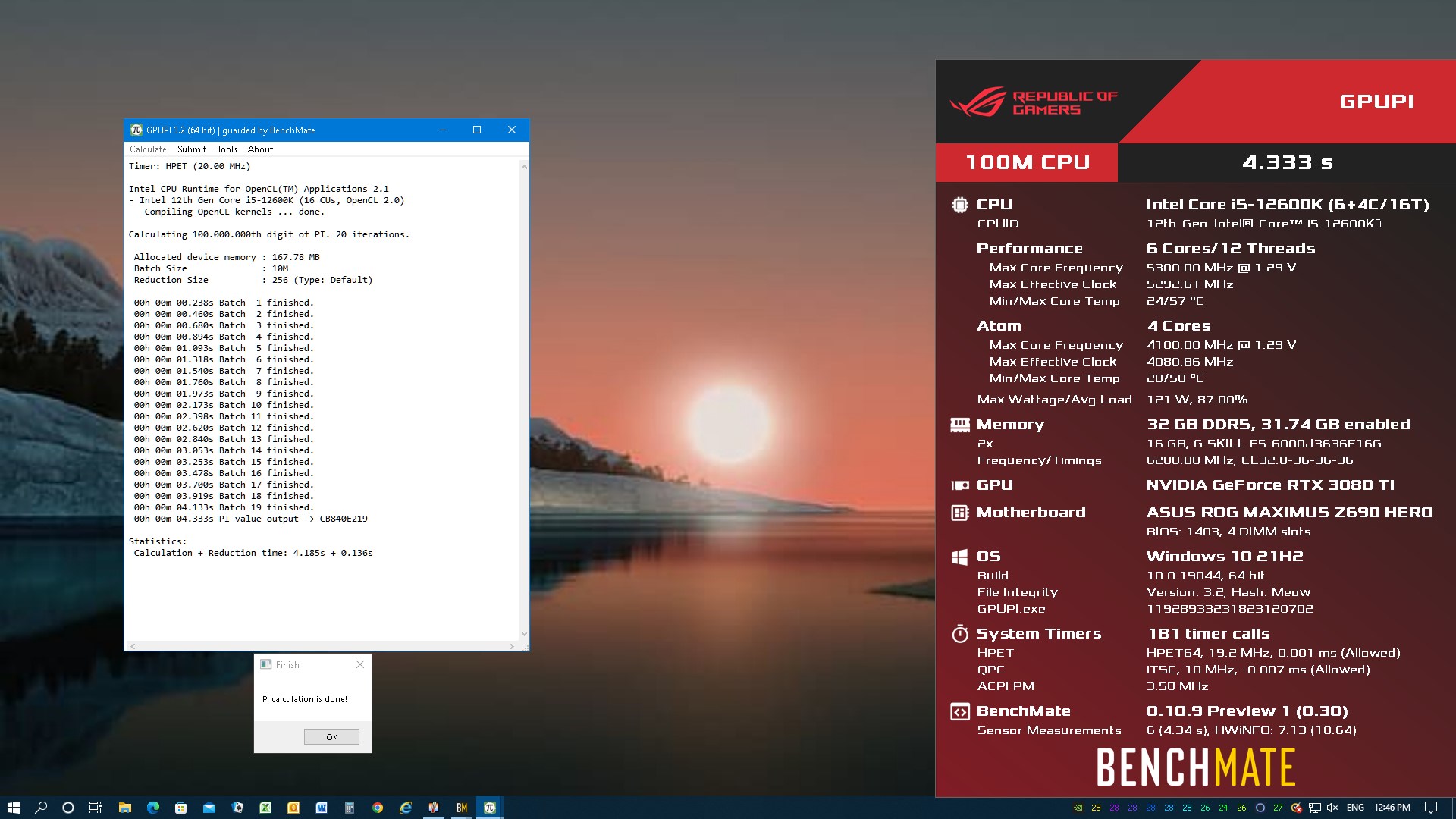The height and width of the screenshot is (819, 1456).
Task: Click the yellow 28 temperature tray reading
Action: 1096,808
